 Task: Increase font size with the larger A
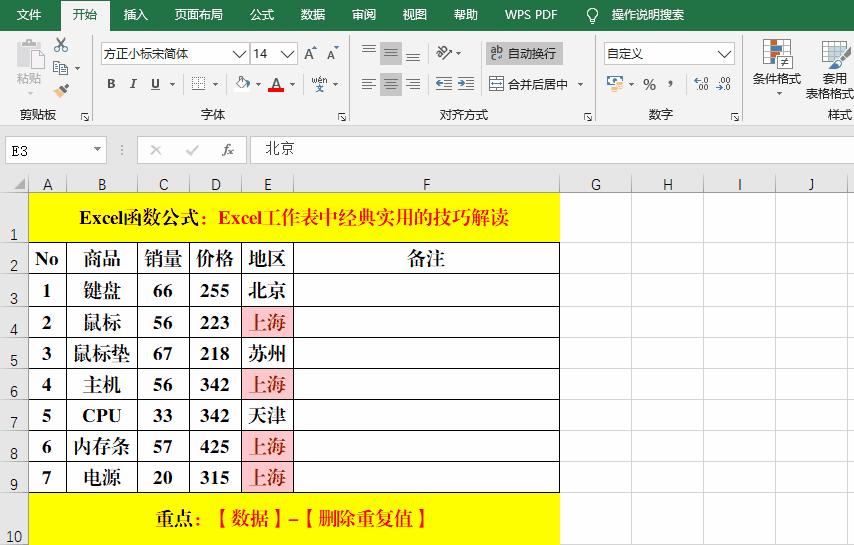click(310, 53)
